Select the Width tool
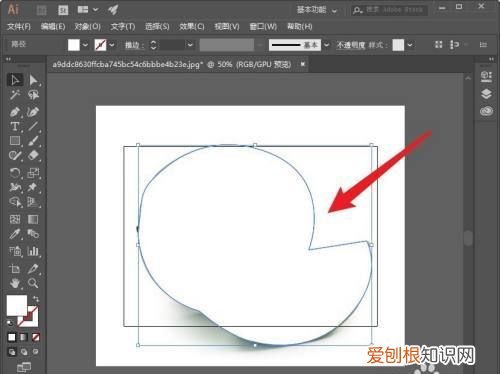The height and width of the screenshot is (374, 500). click(x=15, y=187)
